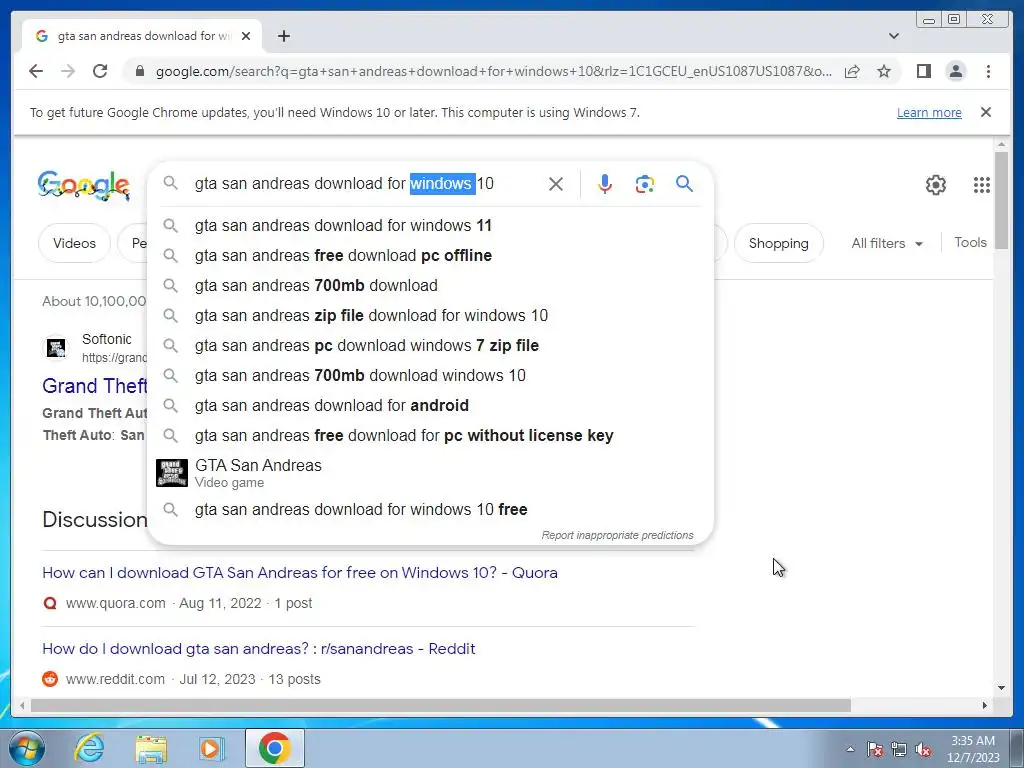Open Google quick settings gear

[x=936, y=185]
